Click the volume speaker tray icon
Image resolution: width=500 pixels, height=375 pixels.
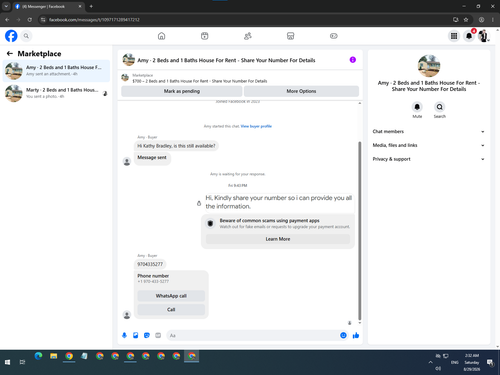point(438,368)
